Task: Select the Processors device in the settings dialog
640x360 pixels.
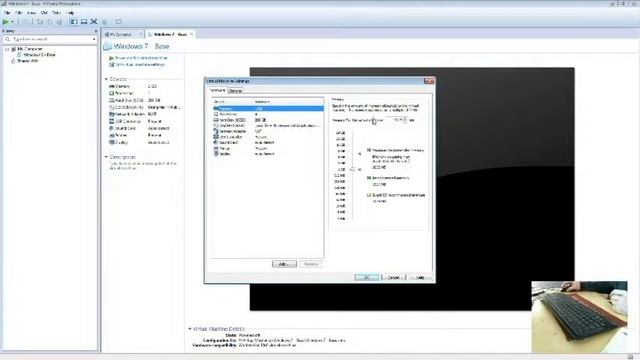Action: pos(268,114)
